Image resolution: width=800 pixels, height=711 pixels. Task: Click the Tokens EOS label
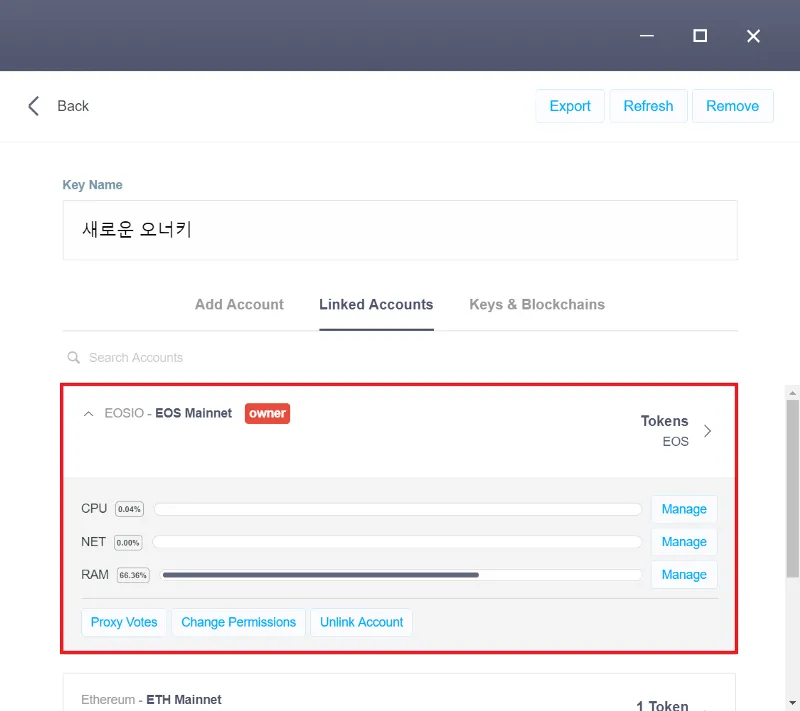click(664, 431)
